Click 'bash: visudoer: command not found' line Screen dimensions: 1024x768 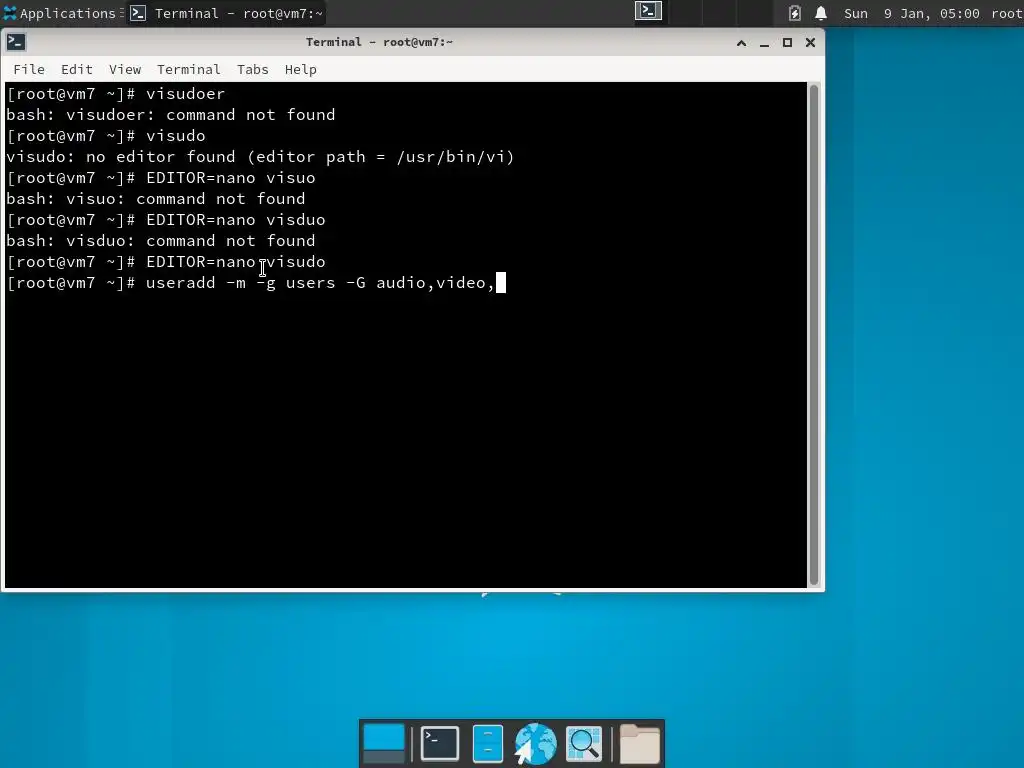[x=170, y=115]
